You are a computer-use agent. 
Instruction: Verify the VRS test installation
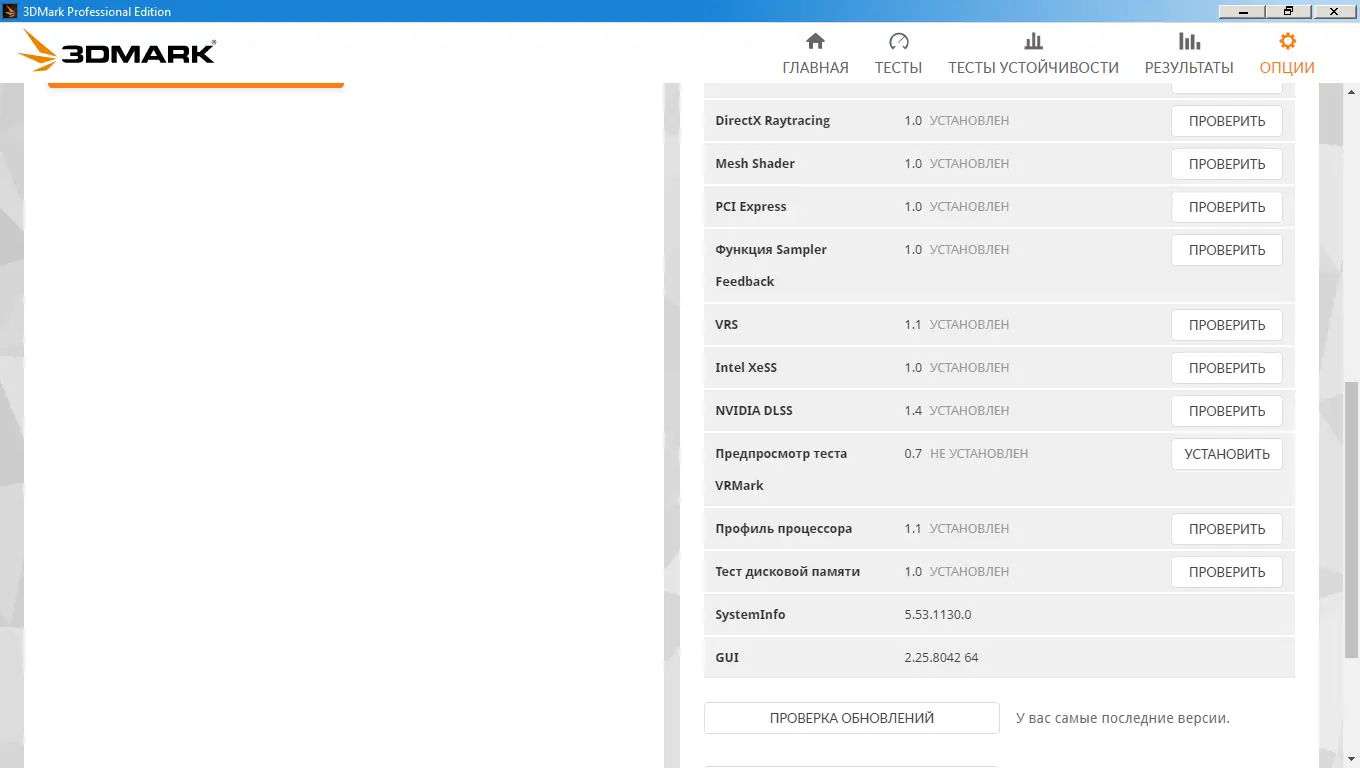pos(1227,325)
